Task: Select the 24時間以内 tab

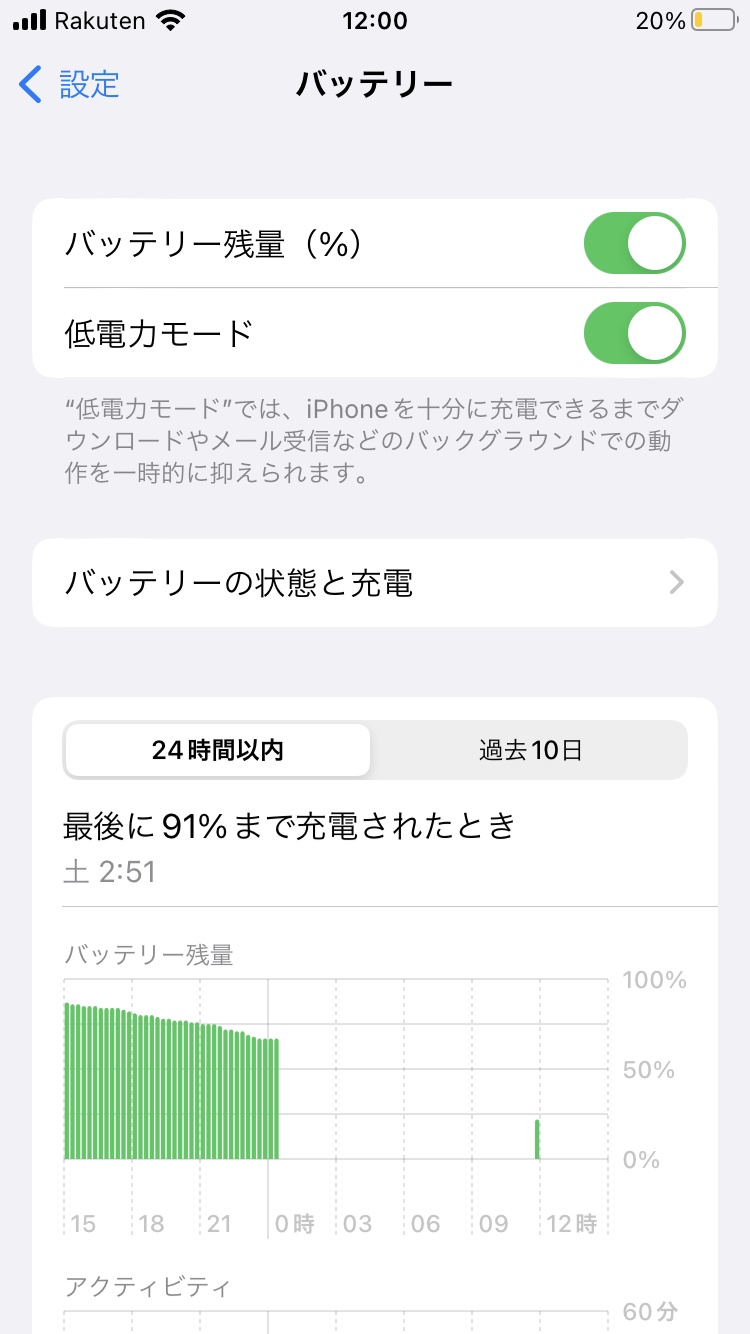Action: point(218,750)
